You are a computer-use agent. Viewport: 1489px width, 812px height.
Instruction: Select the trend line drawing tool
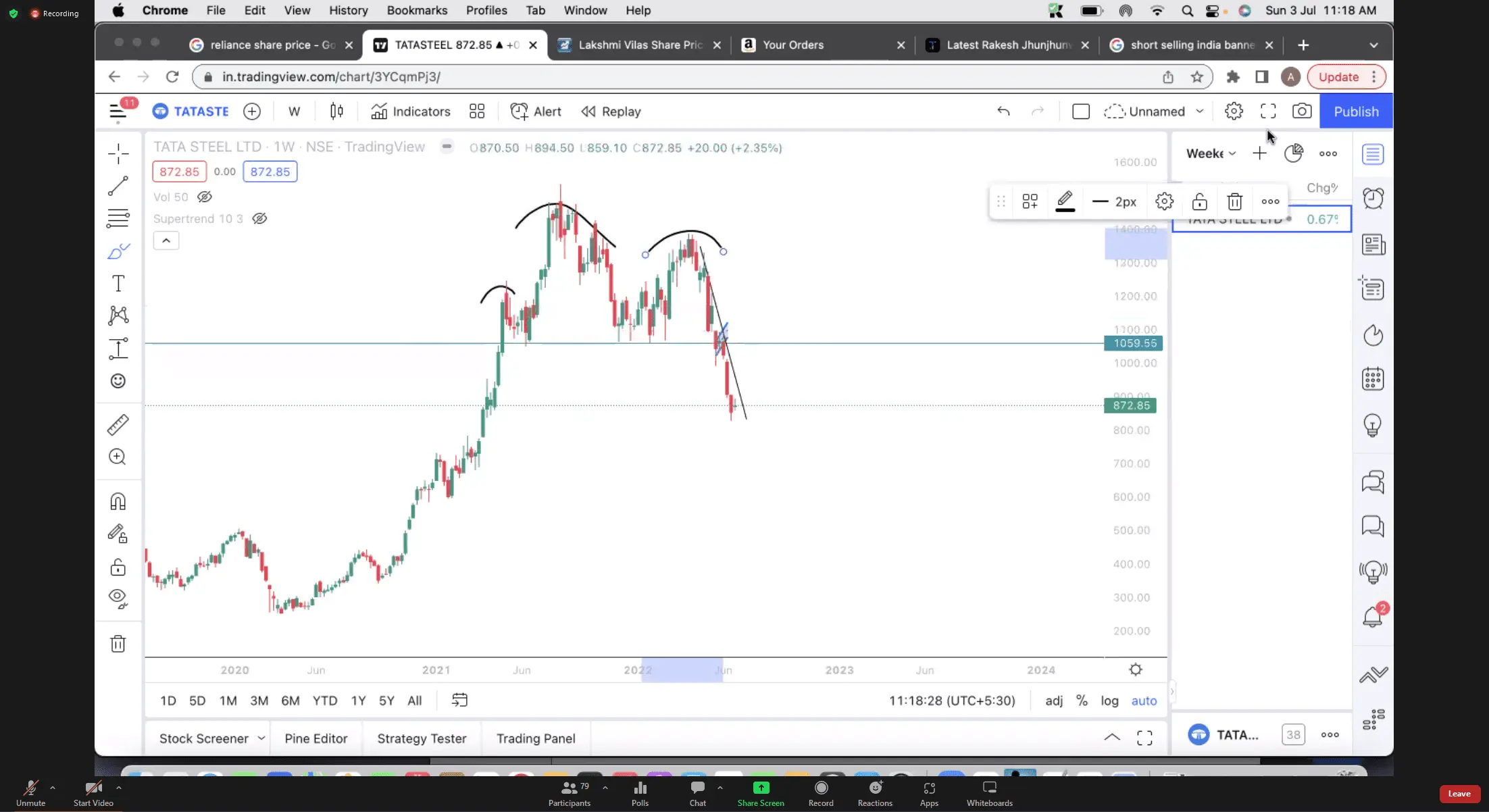pos(118,186)
